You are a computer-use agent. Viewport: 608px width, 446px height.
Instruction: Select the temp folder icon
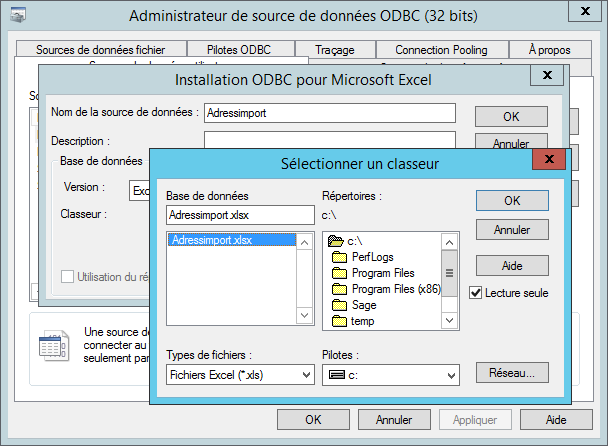[x=339, y=321]
